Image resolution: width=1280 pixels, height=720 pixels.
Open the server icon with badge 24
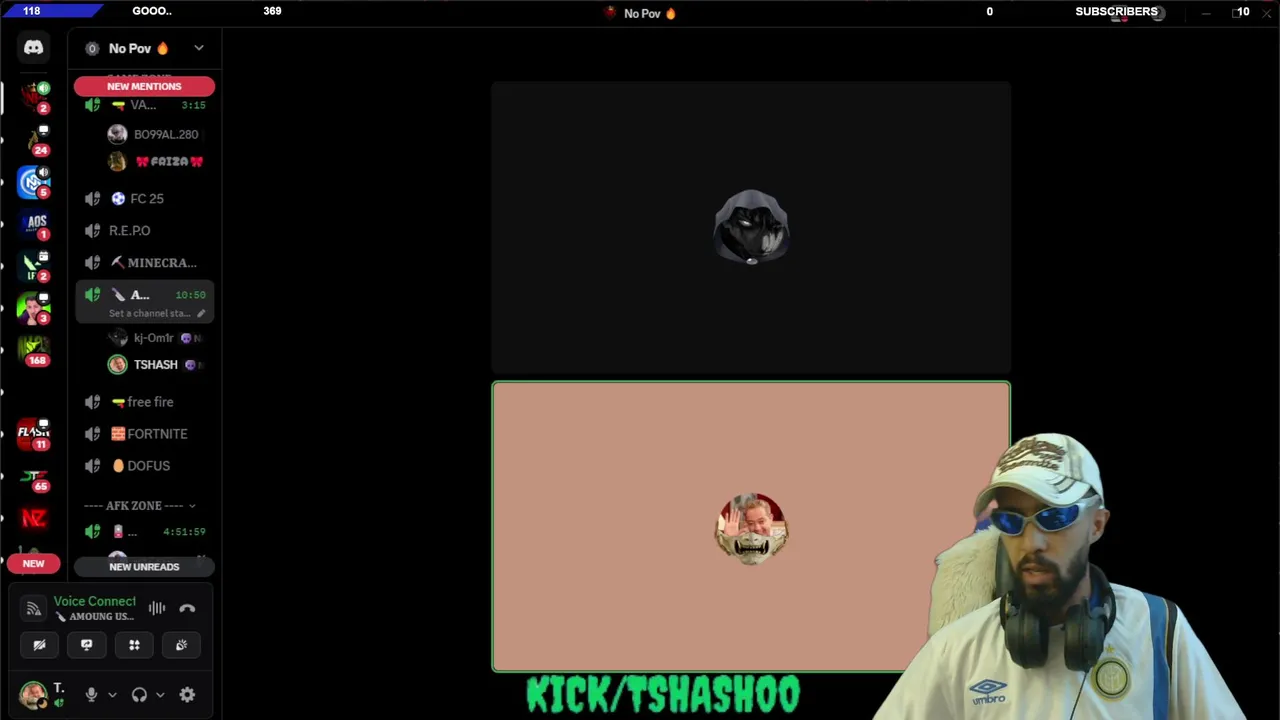34,140
